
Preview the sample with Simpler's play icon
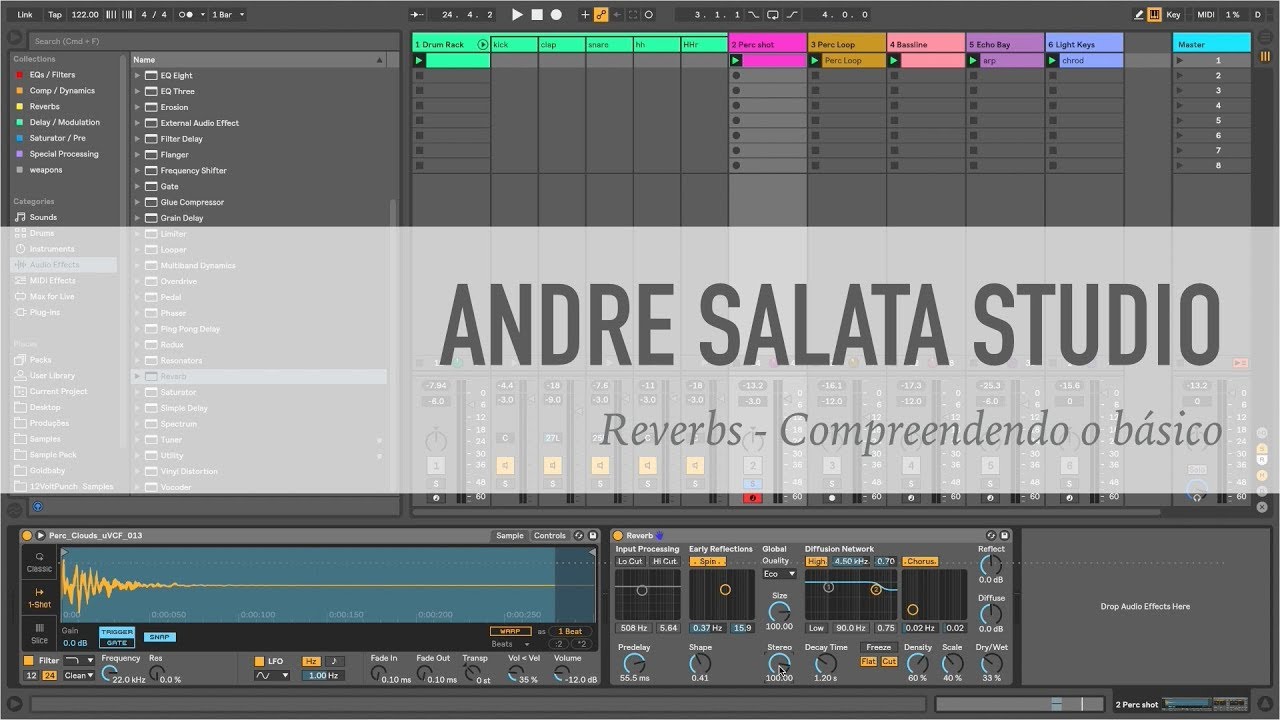click(x=41, y=536)
